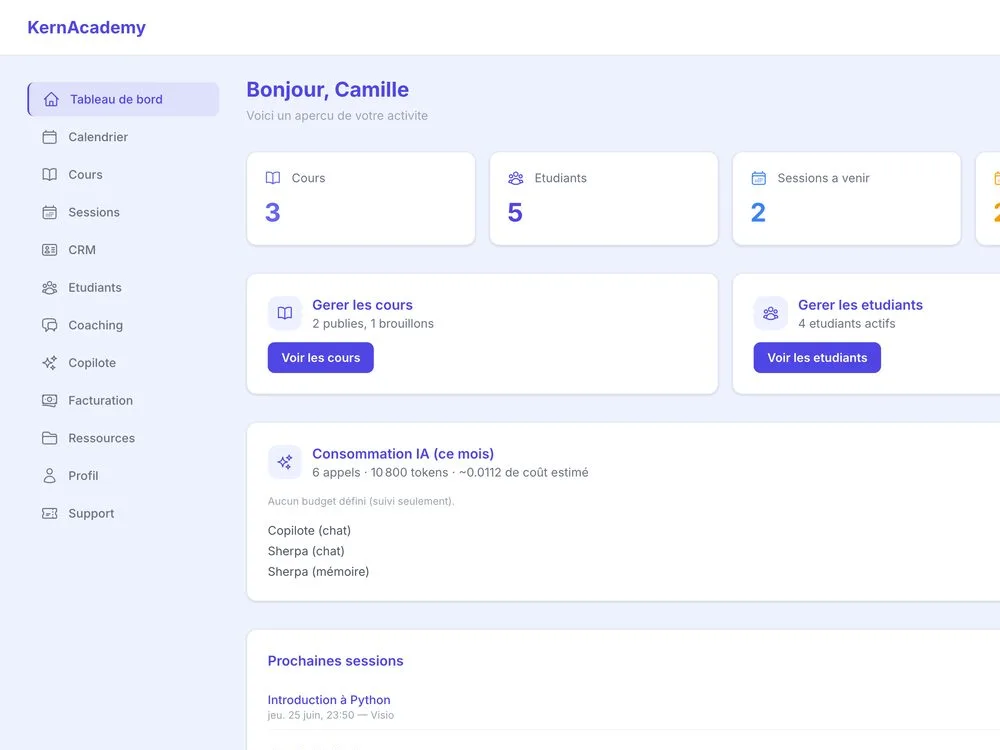The height and width of the screenshot is (750, 1000).
Task: Open the Introduction à Python session link
Action: point(329,700)
